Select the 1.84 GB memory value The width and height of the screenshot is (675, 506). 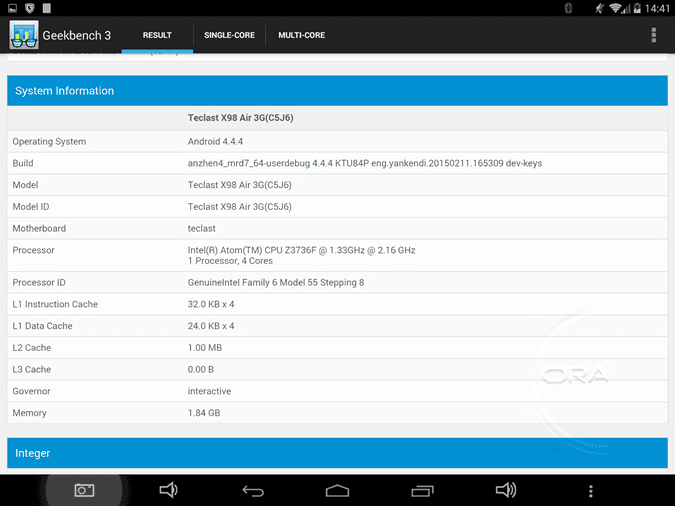(x=204, y=413)
